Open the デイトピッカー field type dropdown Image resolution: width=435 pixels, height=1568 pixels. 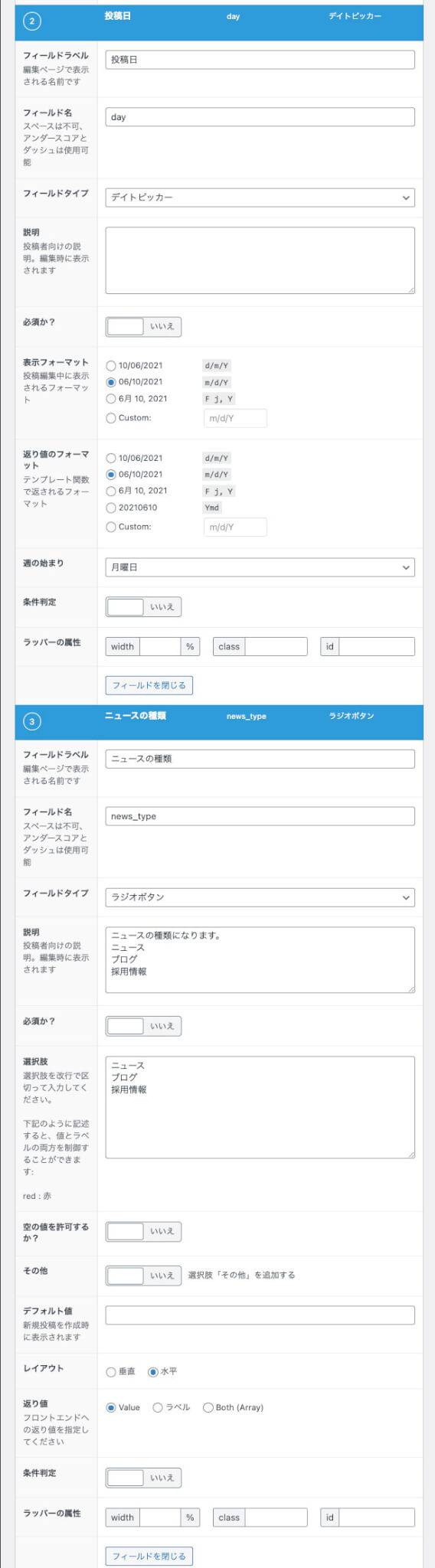(x=260, y=198)
